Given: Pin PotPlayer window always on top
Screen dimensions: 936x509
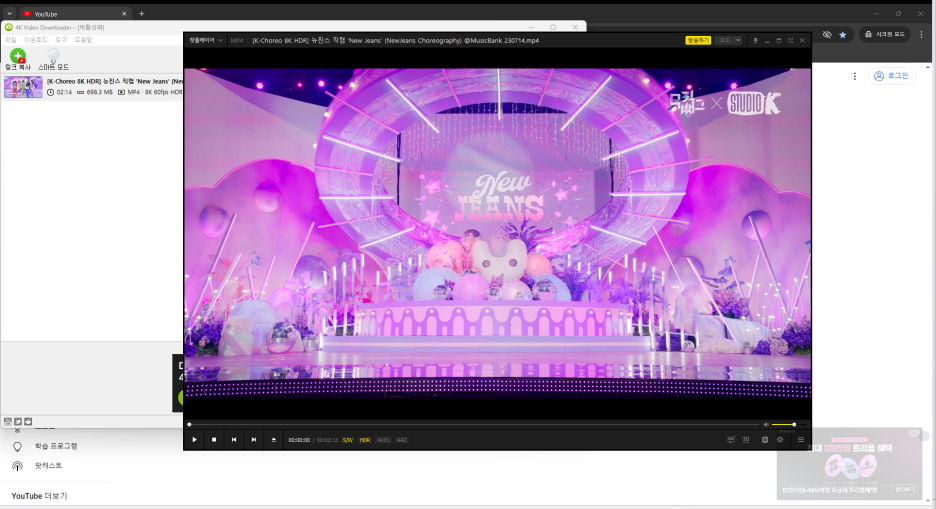Looking at the screenshot, I should [x=755, y=41].
